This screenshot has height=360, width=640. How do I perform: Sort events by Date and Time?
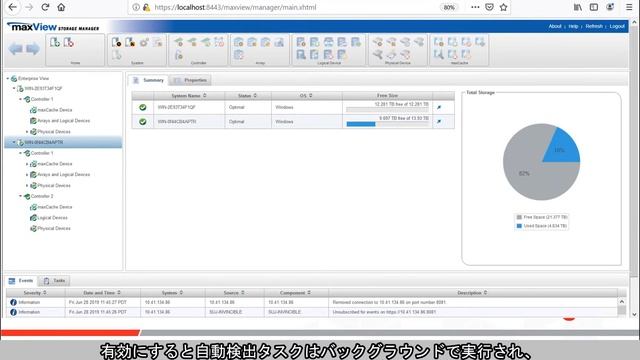point(102,293)
